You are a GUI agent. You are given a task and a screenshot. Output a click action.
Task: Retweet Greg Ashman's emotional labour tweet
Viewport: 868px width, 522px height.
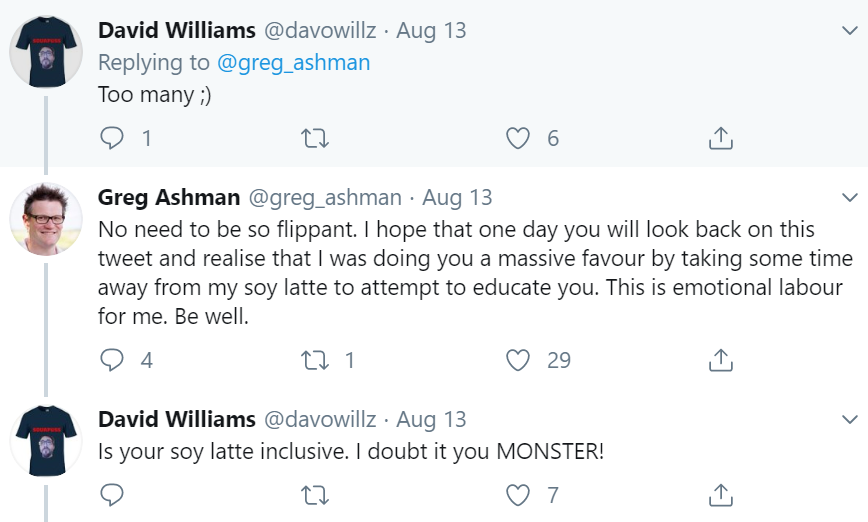314,359
